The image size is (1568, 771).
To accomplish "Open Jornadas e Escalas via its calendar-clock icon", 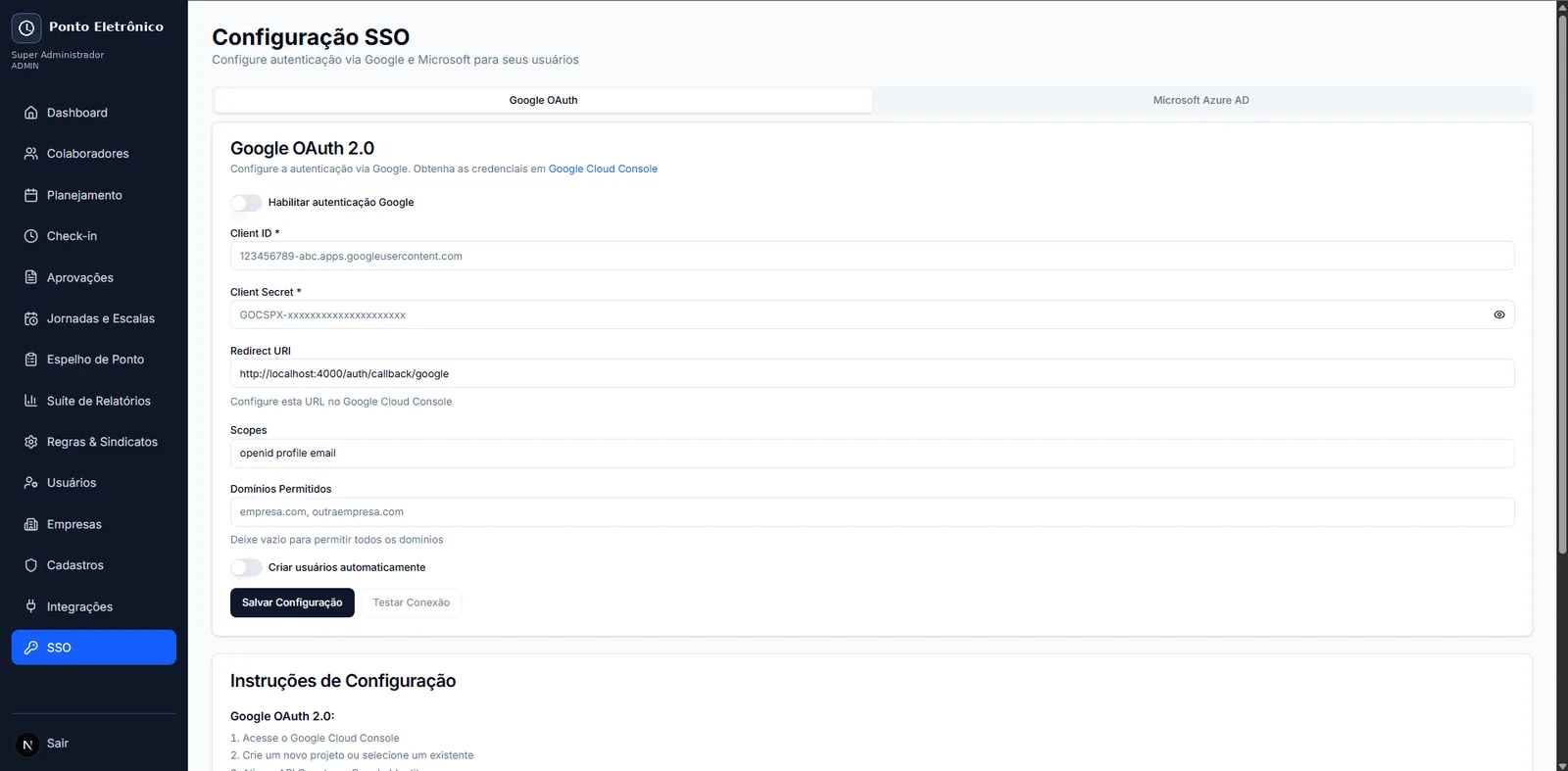I will (31, 318).
